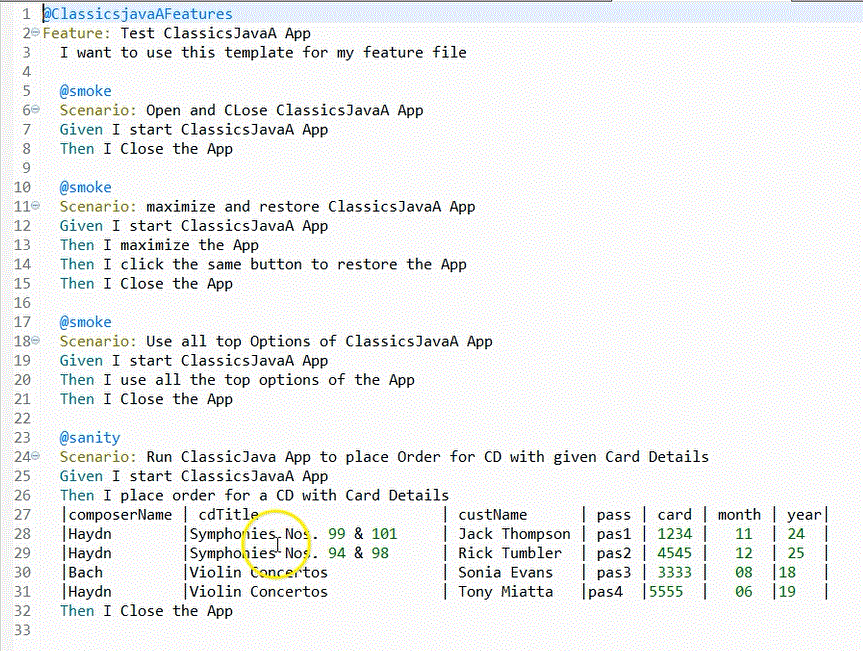863x651 pixels.
Task: Select the @sanity tag on line 23
Action: 89,437
